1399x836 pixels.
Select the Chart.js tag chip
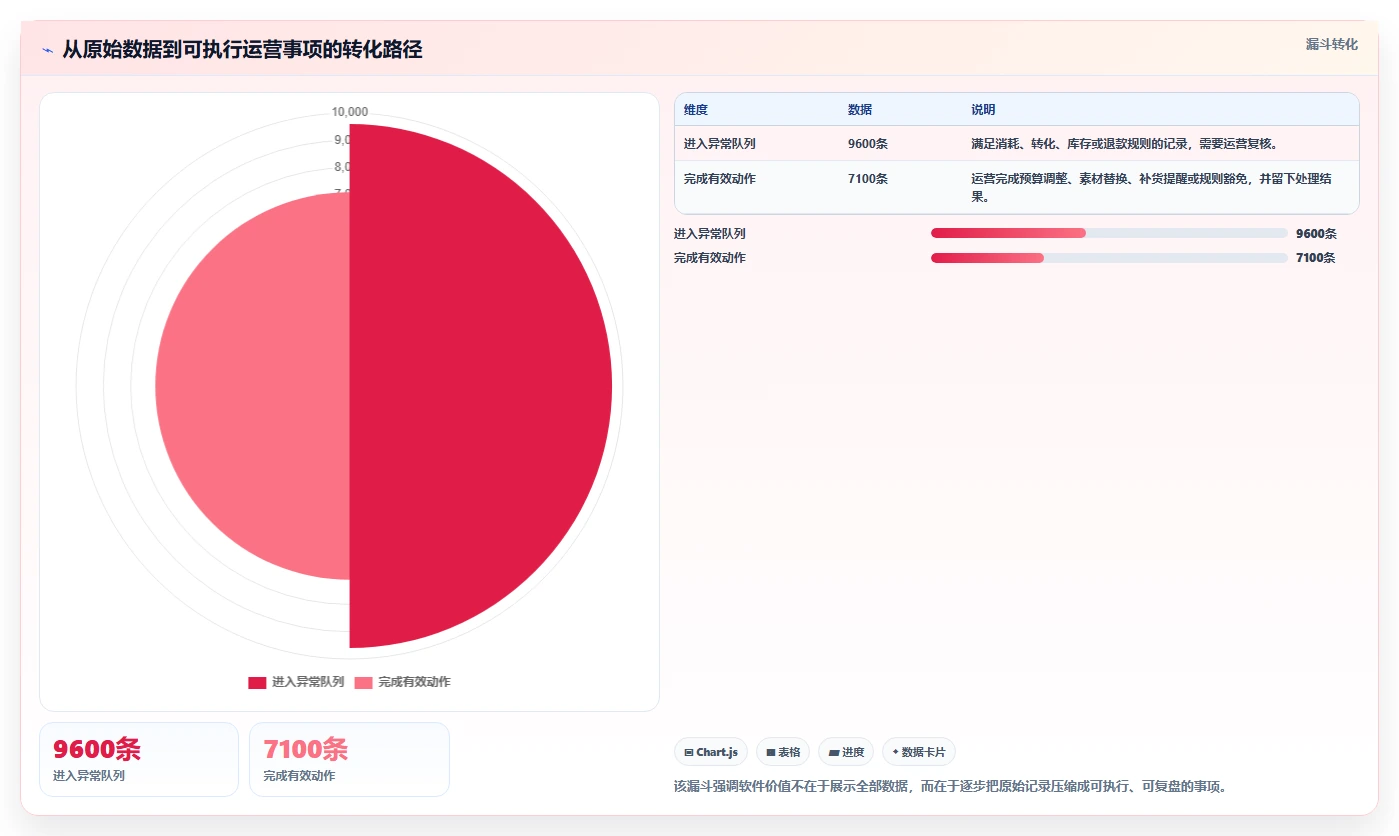point(711,752)
